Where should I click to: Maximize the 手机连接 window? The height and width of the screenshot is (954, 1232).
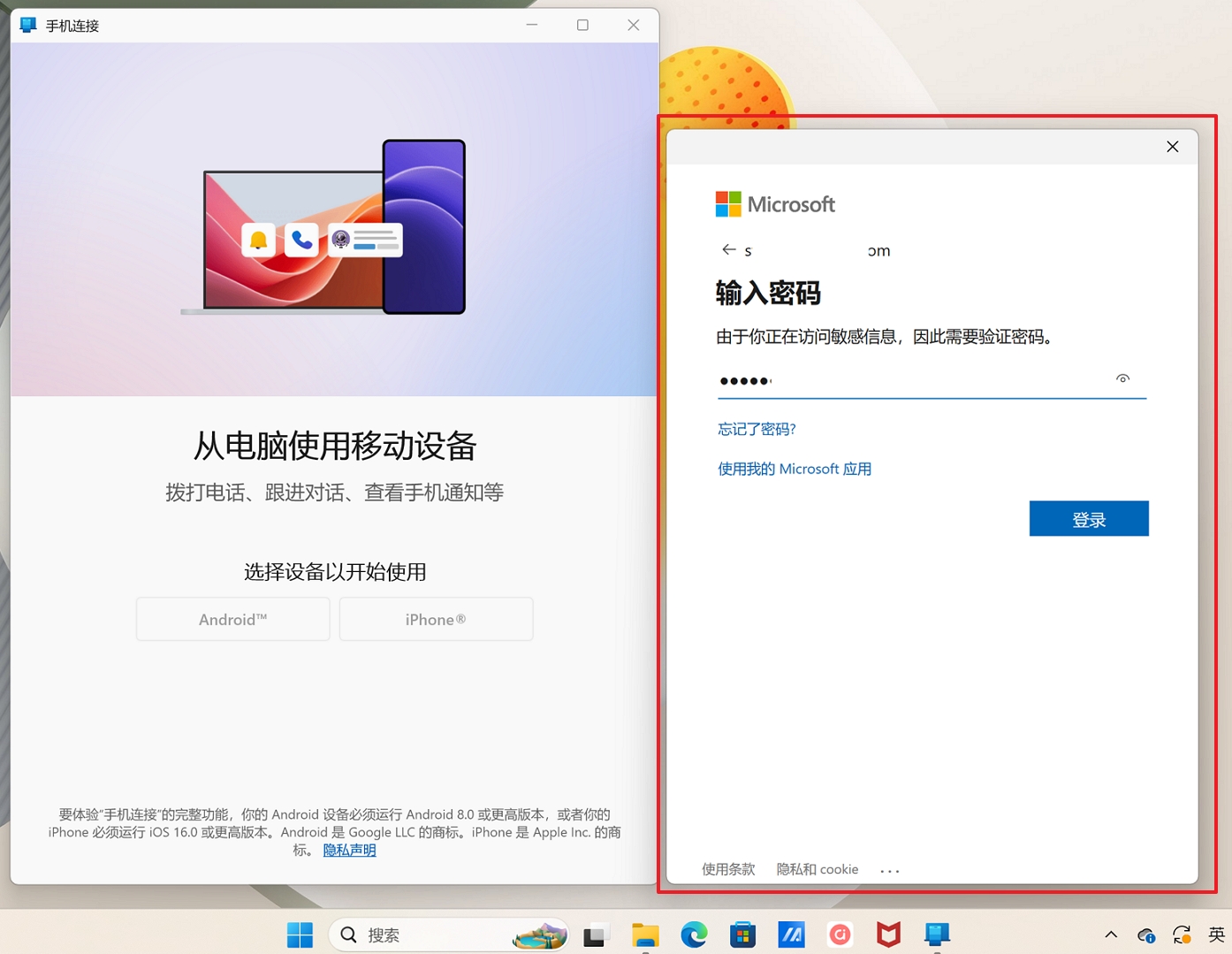[582, 25]
